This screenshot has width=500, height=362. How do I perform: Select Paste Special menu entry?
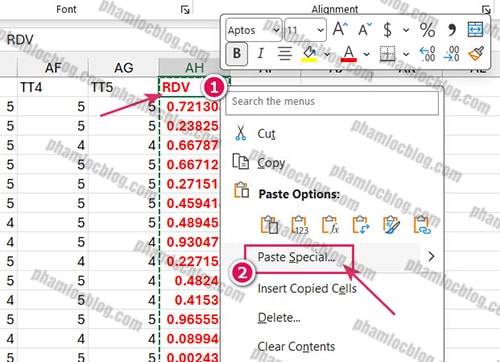297,257
